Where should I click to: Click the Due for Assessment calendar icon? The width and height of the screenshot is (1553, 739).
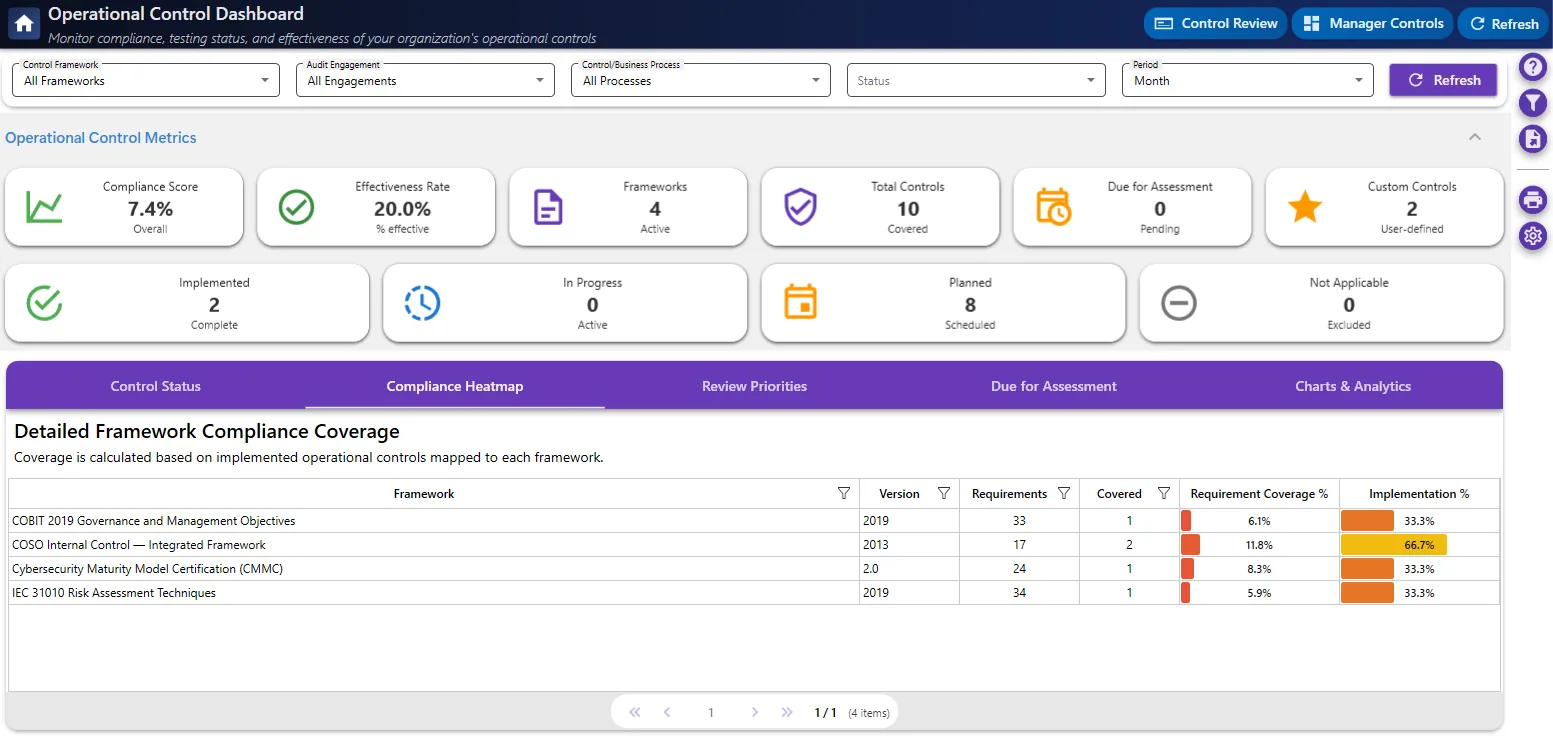[x=1052, y=207]
